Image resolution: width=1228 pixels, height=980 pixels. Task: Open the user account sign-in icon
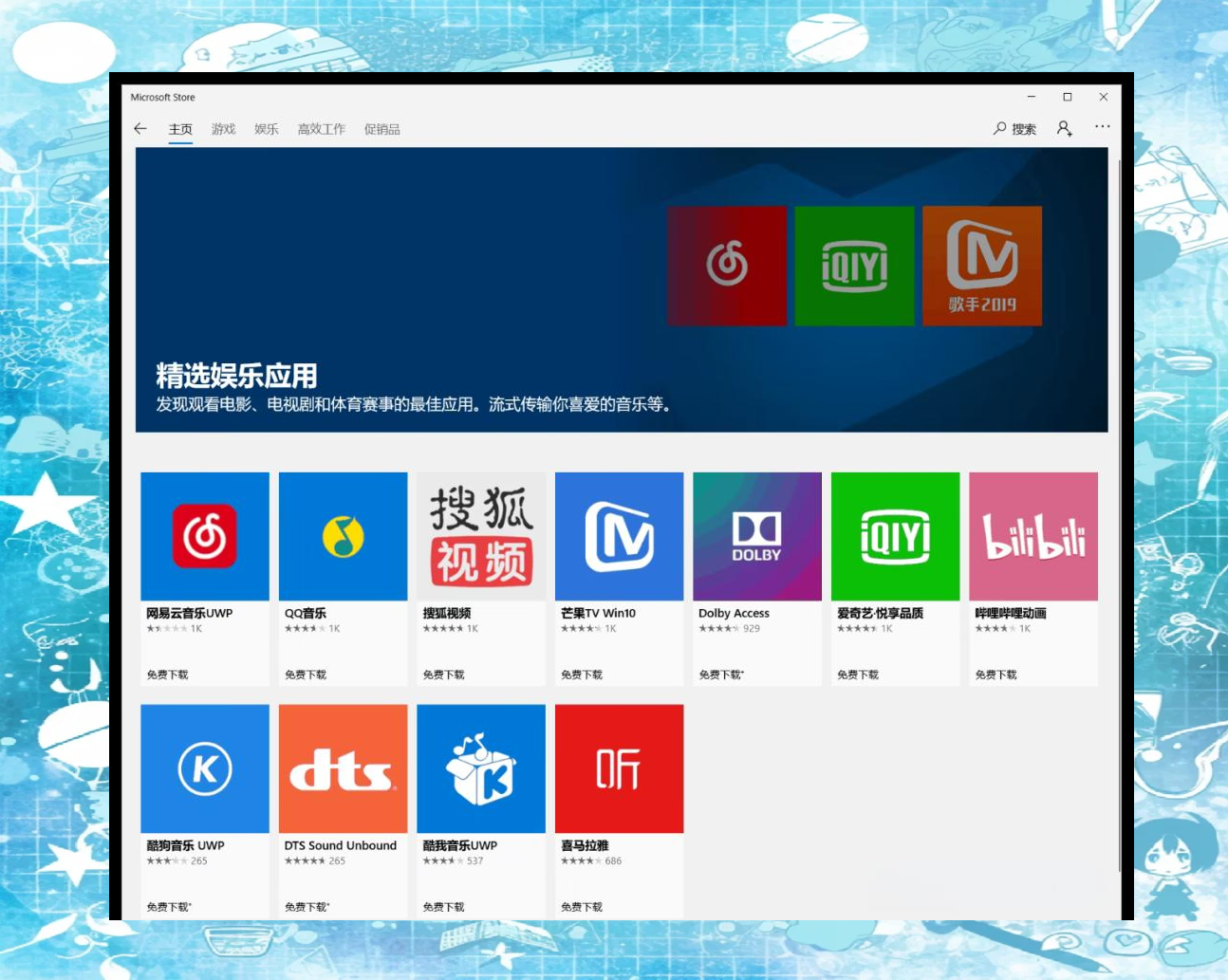(1065, 128)
